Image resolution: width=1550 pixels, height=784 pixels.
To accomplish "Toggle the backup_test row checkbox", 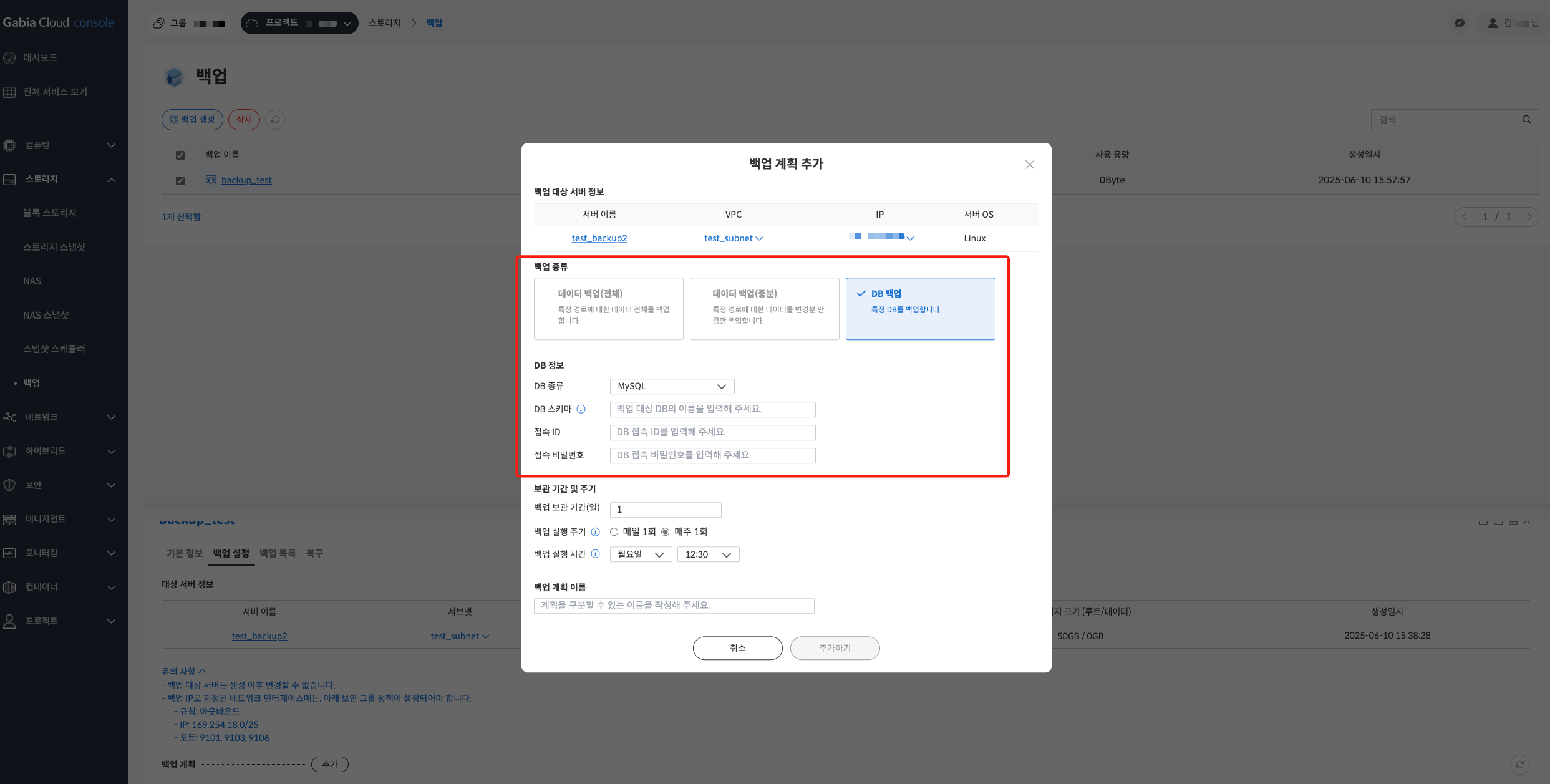I will (x=180, y=181).
